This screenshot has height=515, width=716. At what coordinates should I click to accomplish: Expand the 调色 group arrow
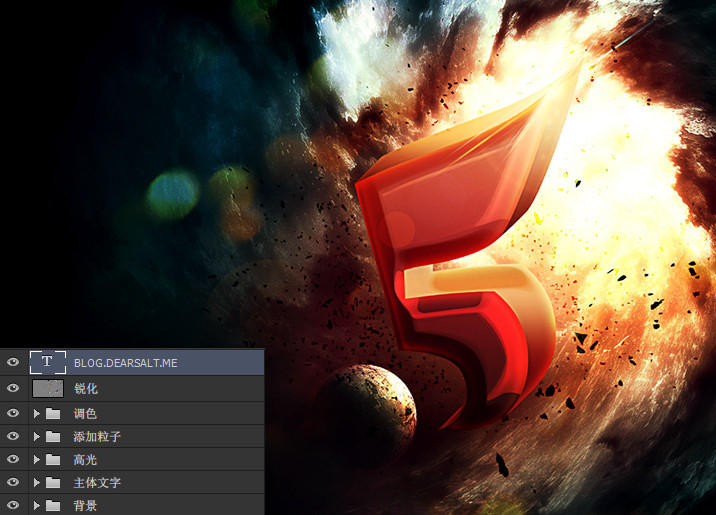[x=37, y=414]
